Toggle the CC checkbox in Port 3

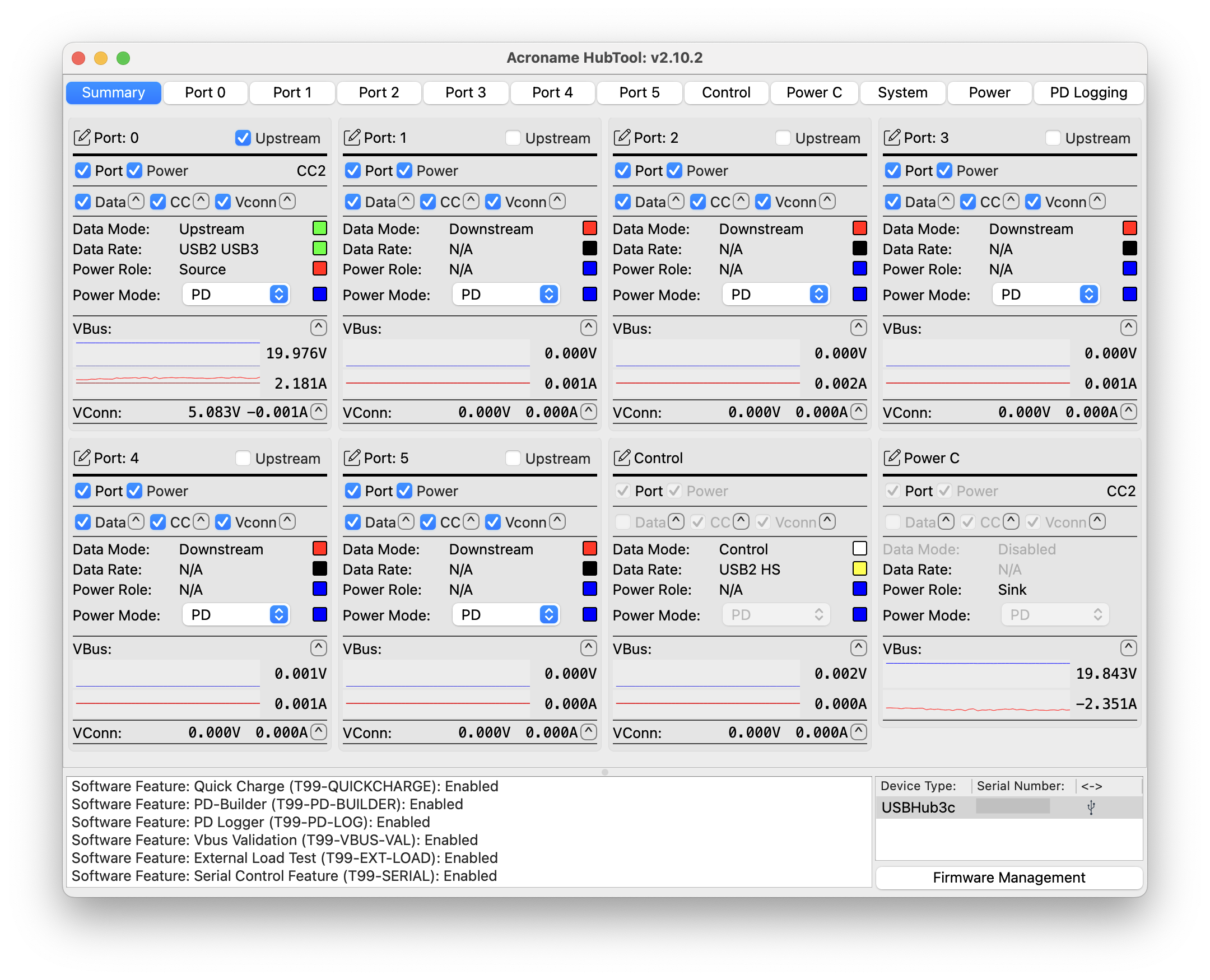point(968,202)
